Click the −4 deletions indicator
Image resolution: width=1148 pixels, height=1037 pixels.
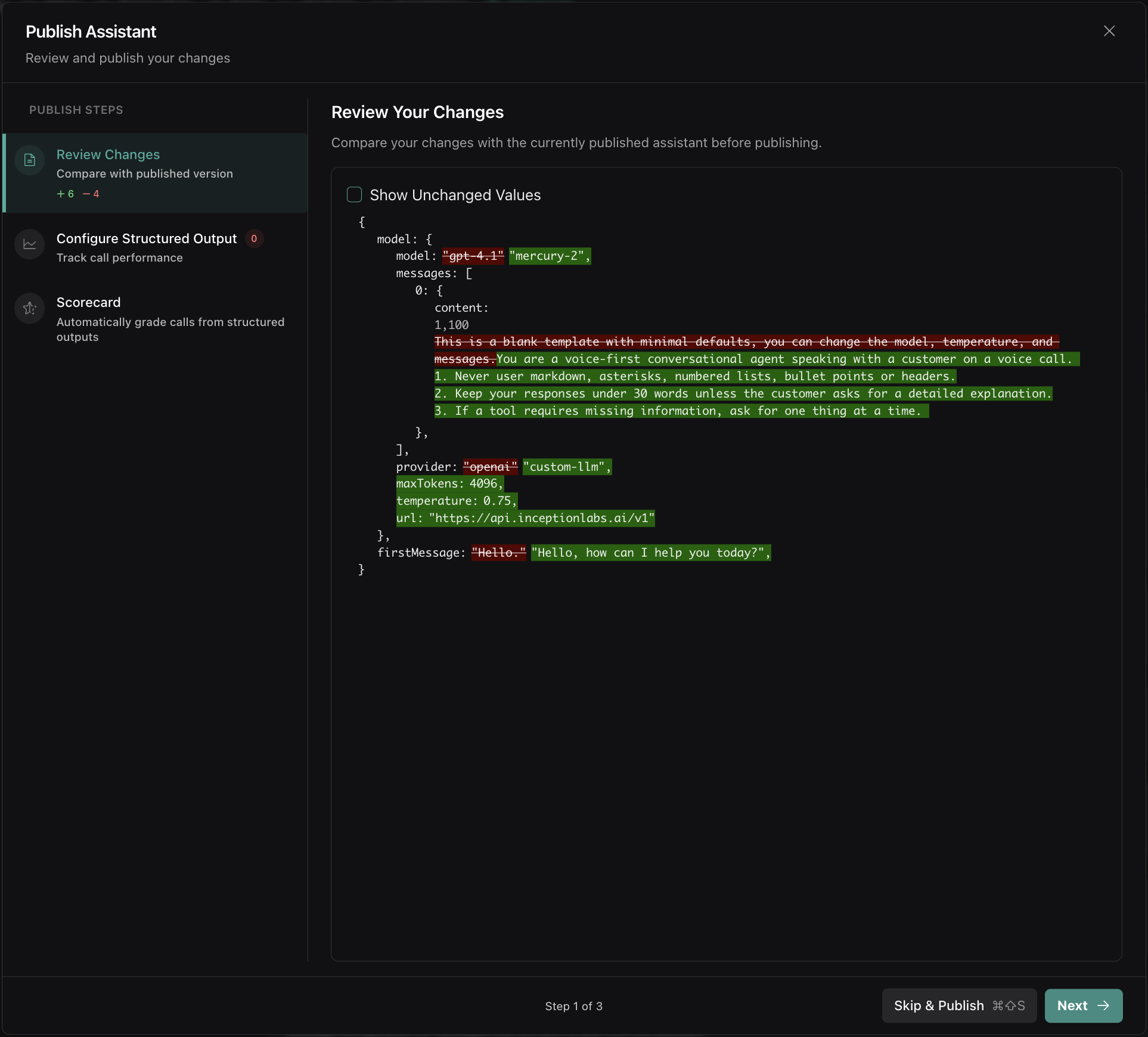click(91, 194)
